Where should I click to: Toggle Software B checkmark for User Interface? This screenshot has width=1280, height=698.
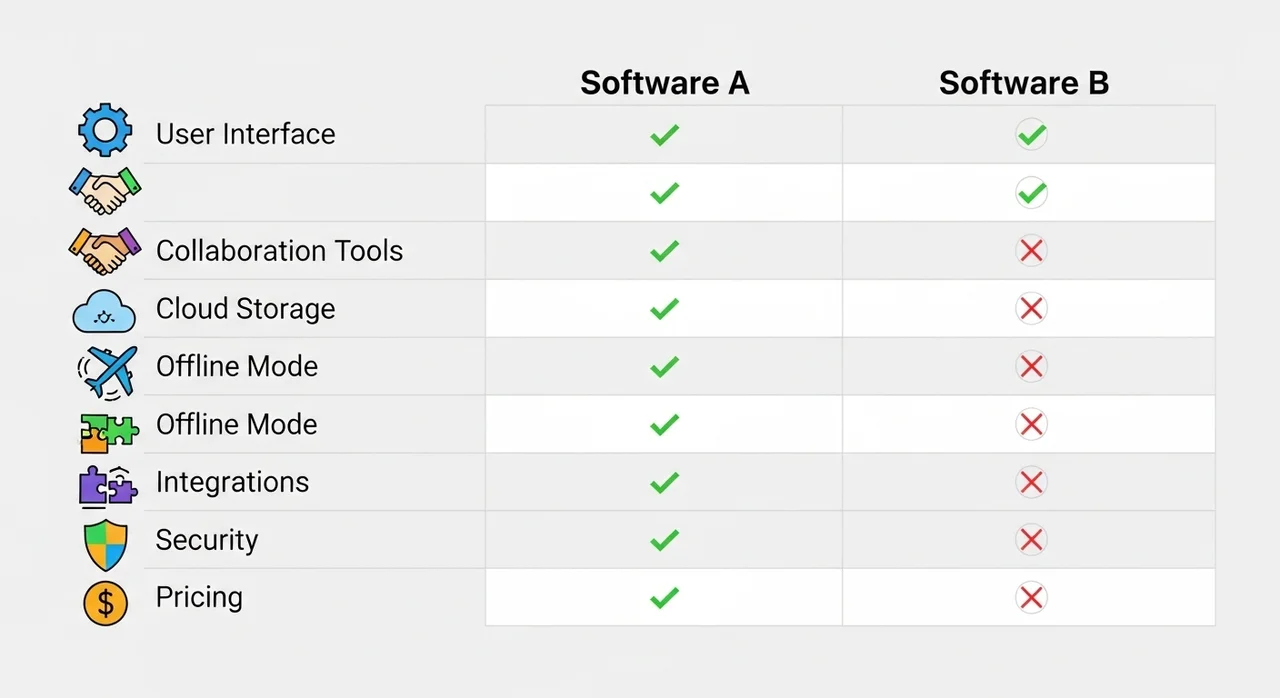click(x=1031, y=134)
